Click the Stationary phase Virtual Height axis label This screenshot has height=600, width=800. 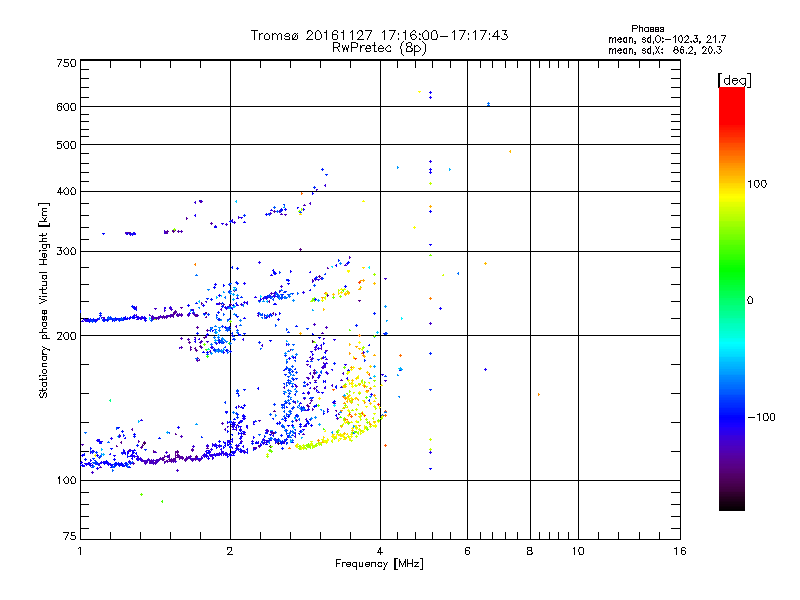click(x=44, y=301)
